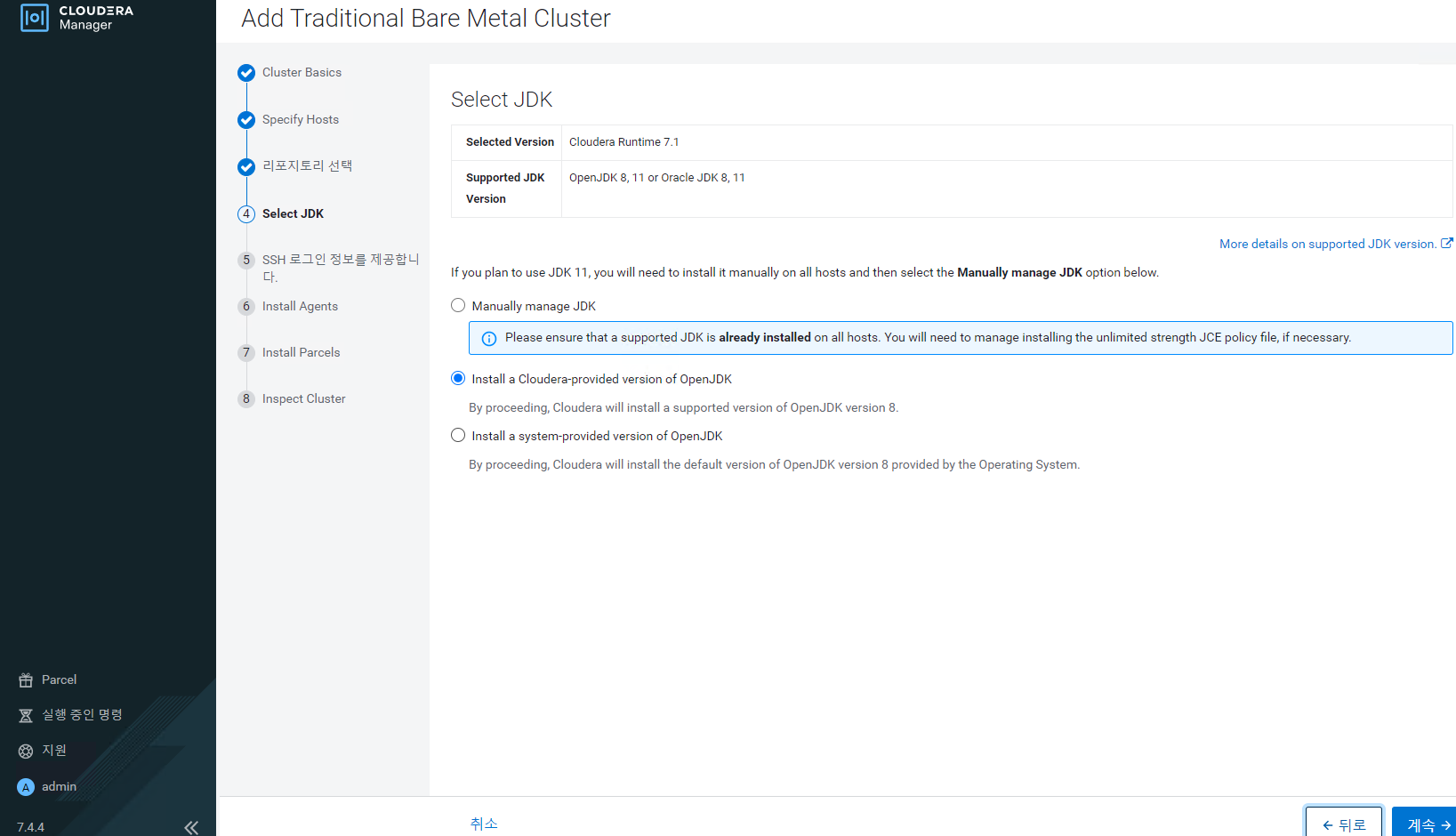Click the admin user avatar icon
The height and width of the screenshot is (836, 1456).
(26, 787)
